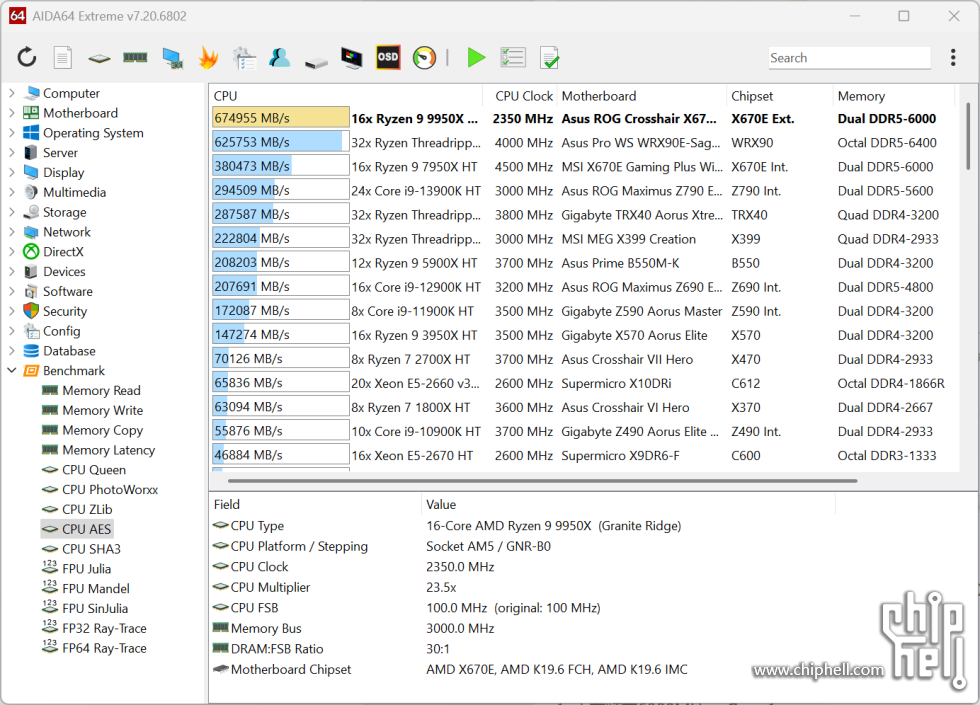Click the horizontal scrollbar under the results table
980x705 pixels.
point(542,481)
